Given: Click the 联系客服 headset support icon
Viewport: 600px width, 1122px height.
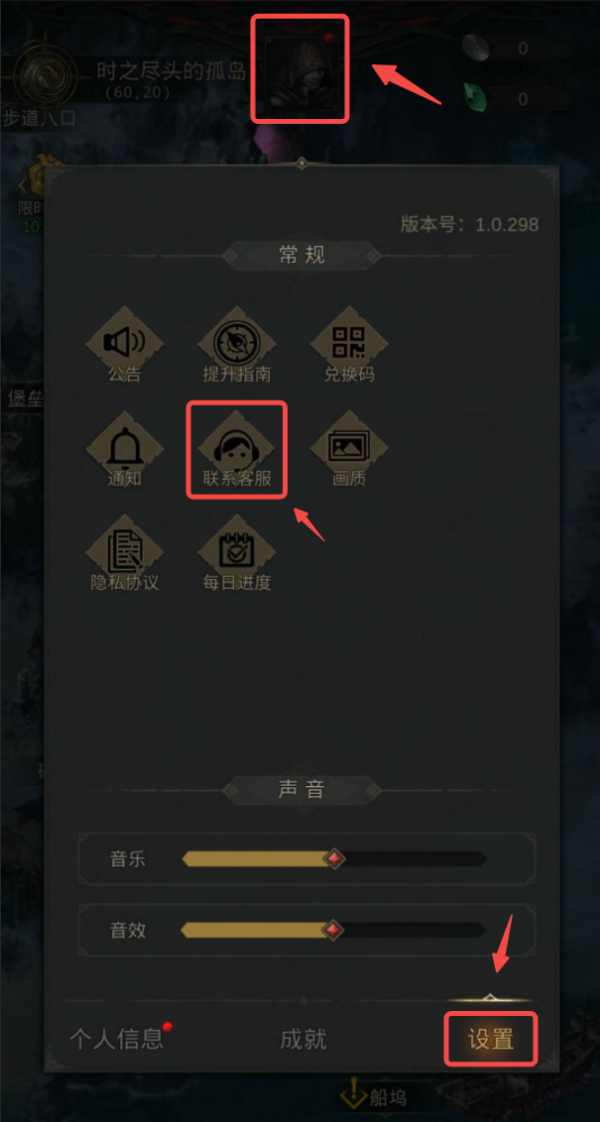Looking at the screenshot, I should [x=237, y=449].
